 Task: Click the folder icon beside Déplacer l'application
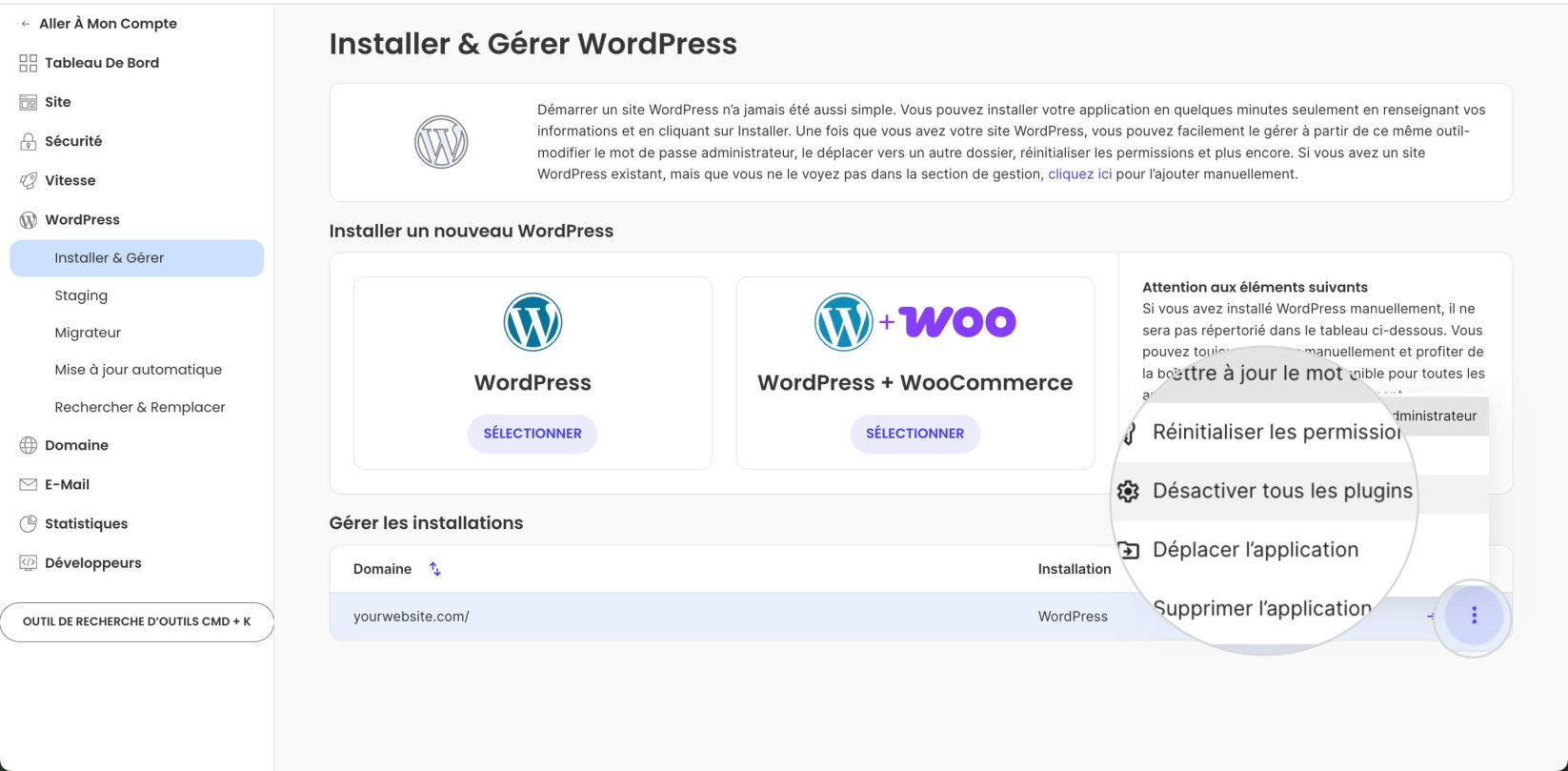1128,550
